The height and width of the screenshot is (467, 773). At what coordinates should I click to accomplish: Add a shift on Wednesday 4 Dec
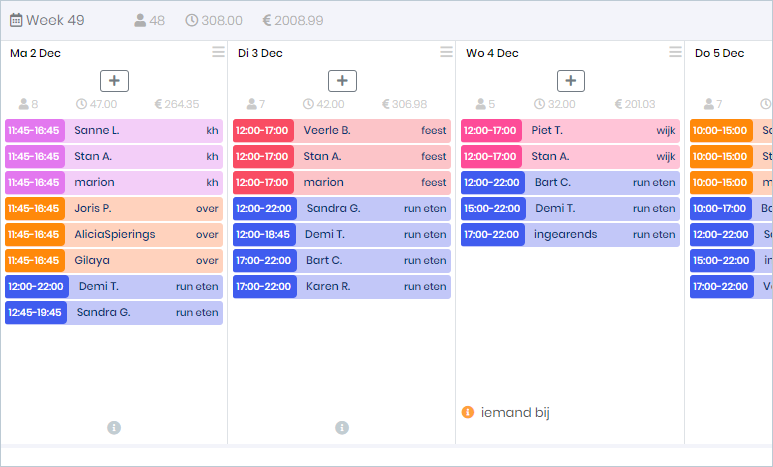pyautogui.click(x=570, y=81)
